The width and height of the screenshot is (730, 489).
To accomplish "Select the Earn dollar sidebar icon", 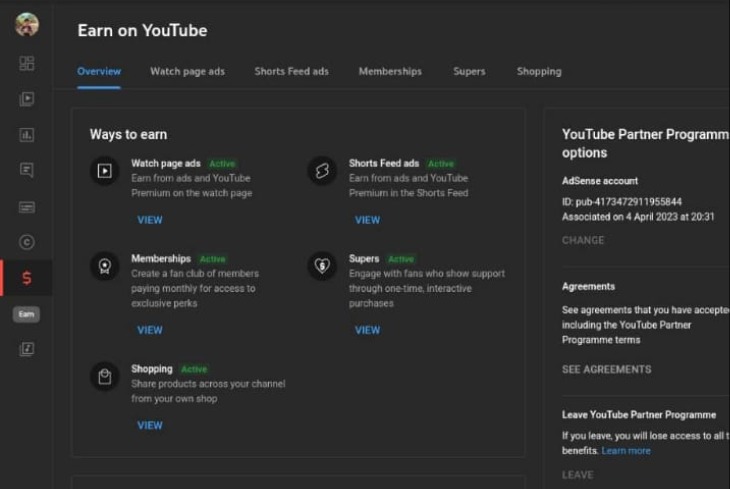I will (x=27, y=278).
